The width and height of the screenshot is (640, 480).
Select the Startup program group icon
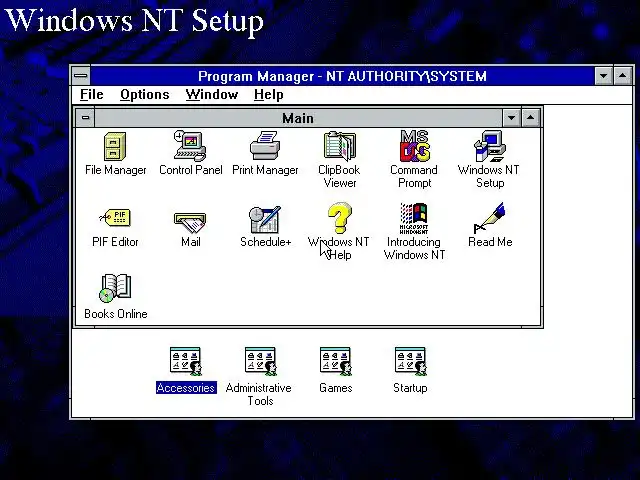coord(411,362)
